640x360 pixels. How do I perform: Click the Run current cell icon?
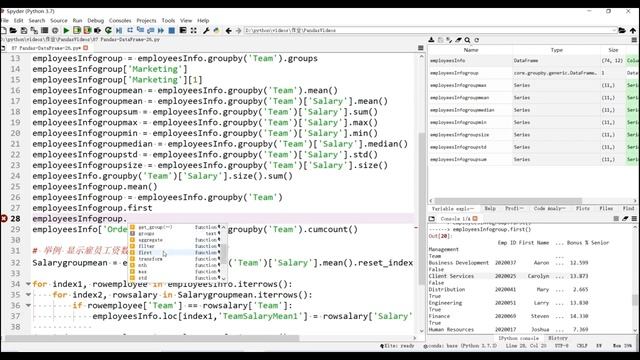77,30
